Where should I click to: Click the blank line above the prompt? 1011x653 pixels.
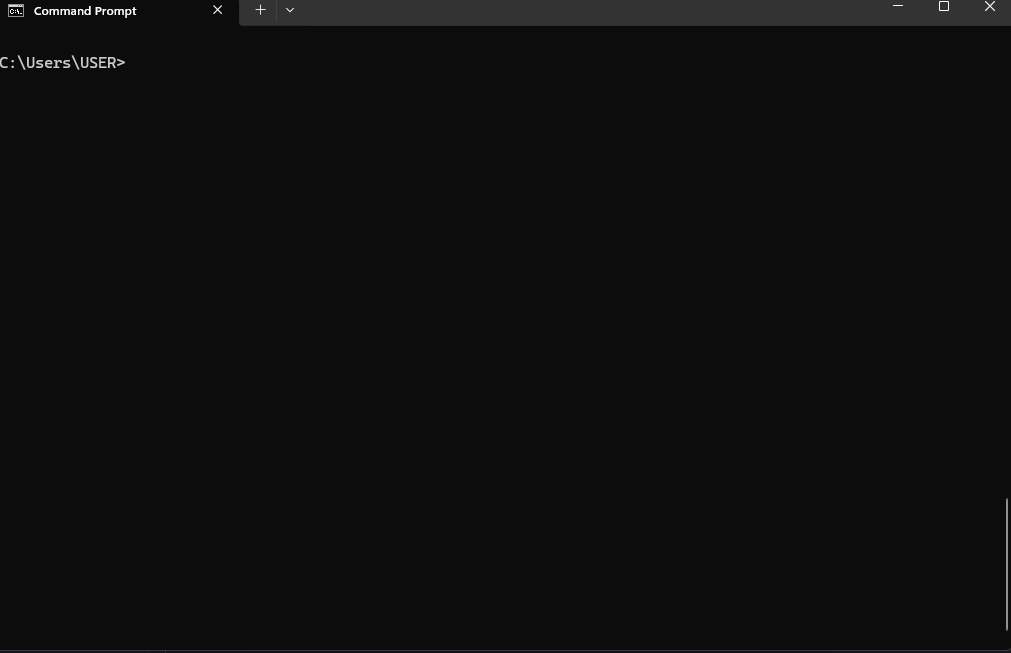click(x=503, y=40)
